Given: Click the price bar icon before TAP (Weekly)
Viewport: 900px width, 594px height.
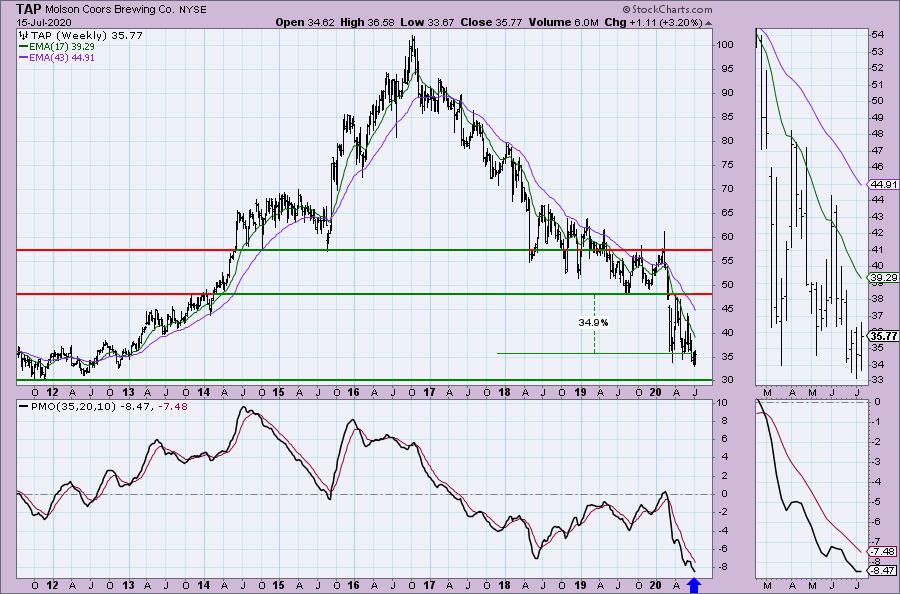Looking at the screenshot, I should point(23,36).
